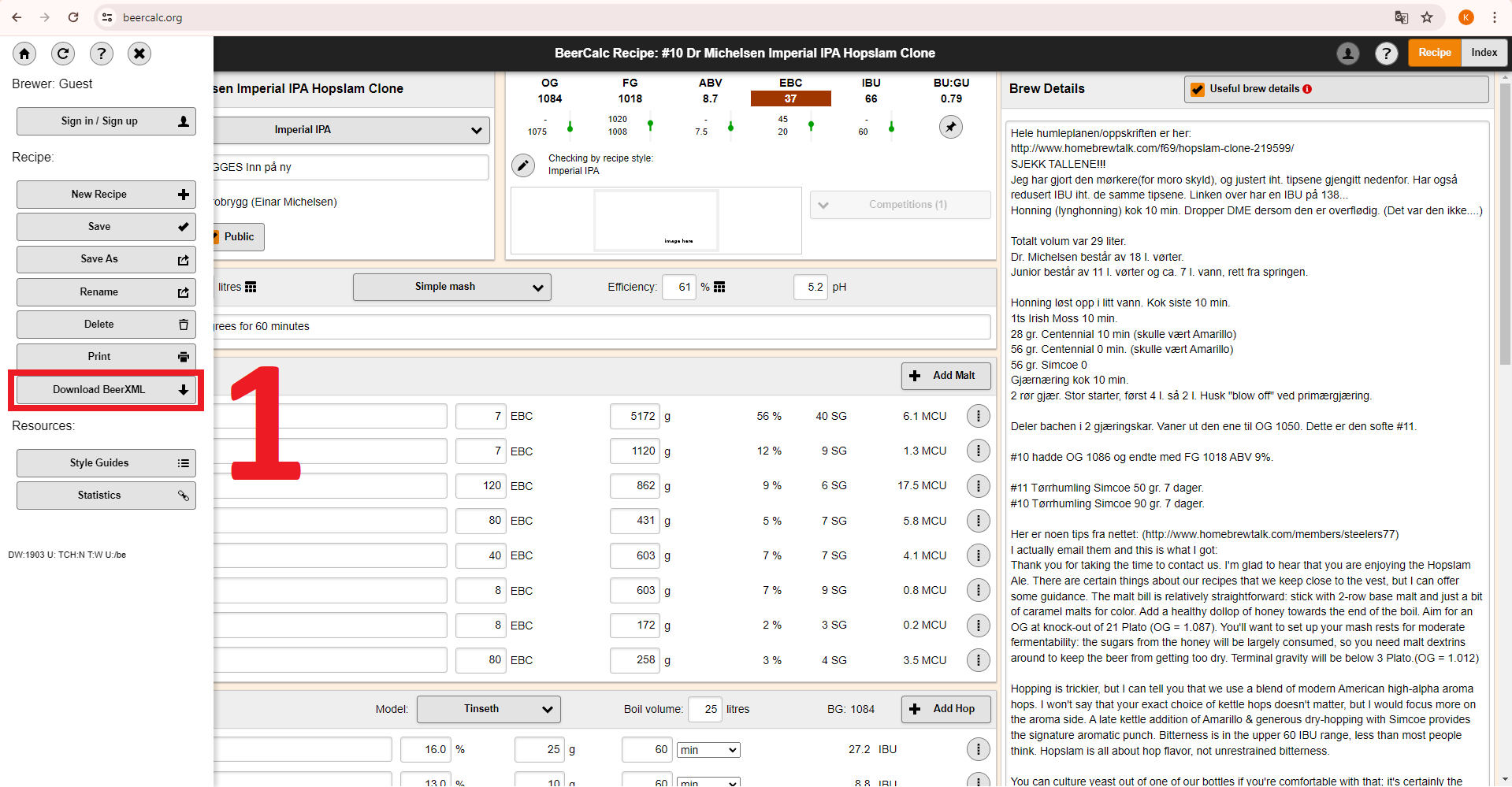Select the Recipe tab
The image size is (1512, 787).
tap(1434, 53)
